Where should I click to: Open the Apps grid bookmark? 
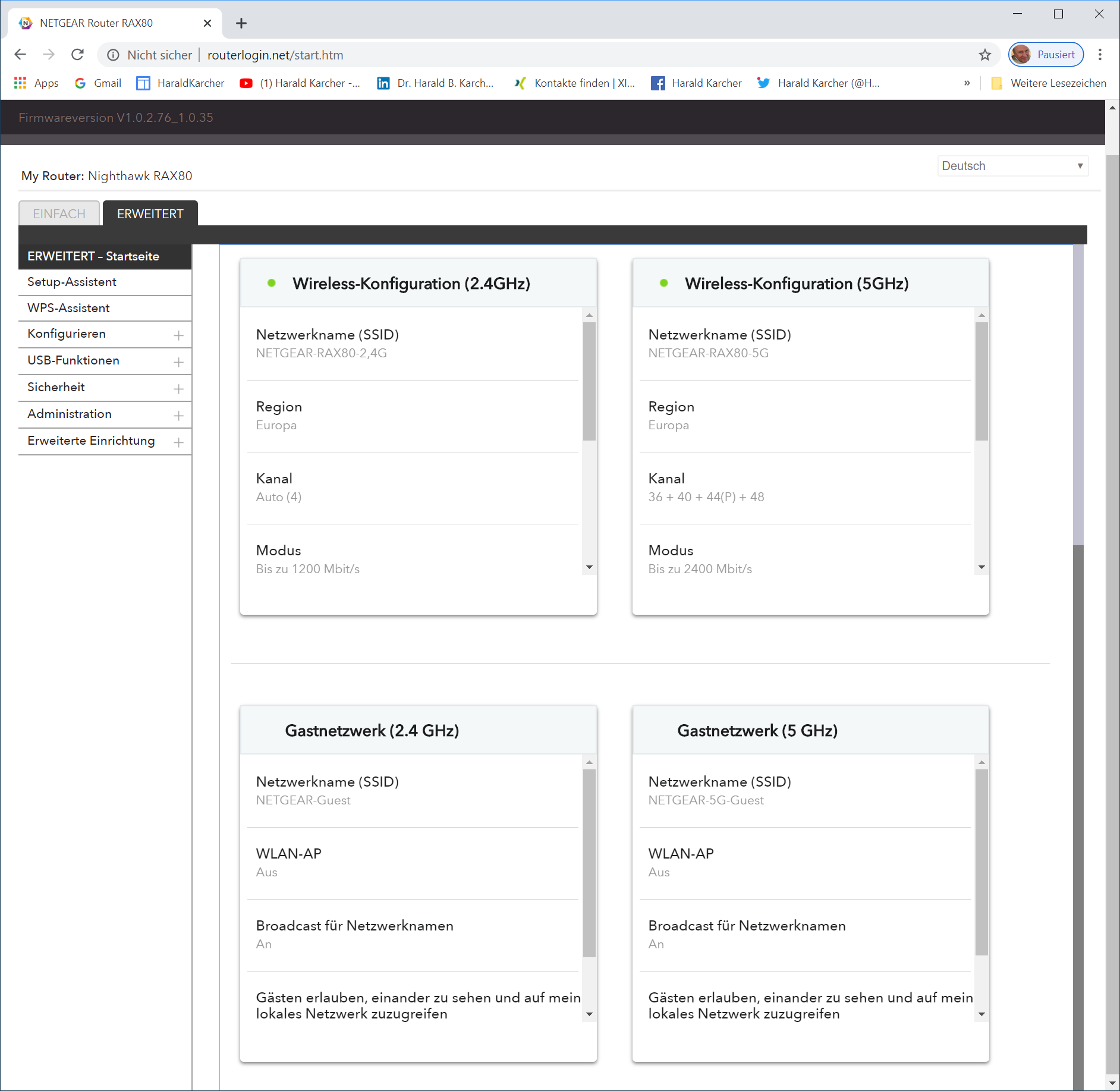click(36, 83)
